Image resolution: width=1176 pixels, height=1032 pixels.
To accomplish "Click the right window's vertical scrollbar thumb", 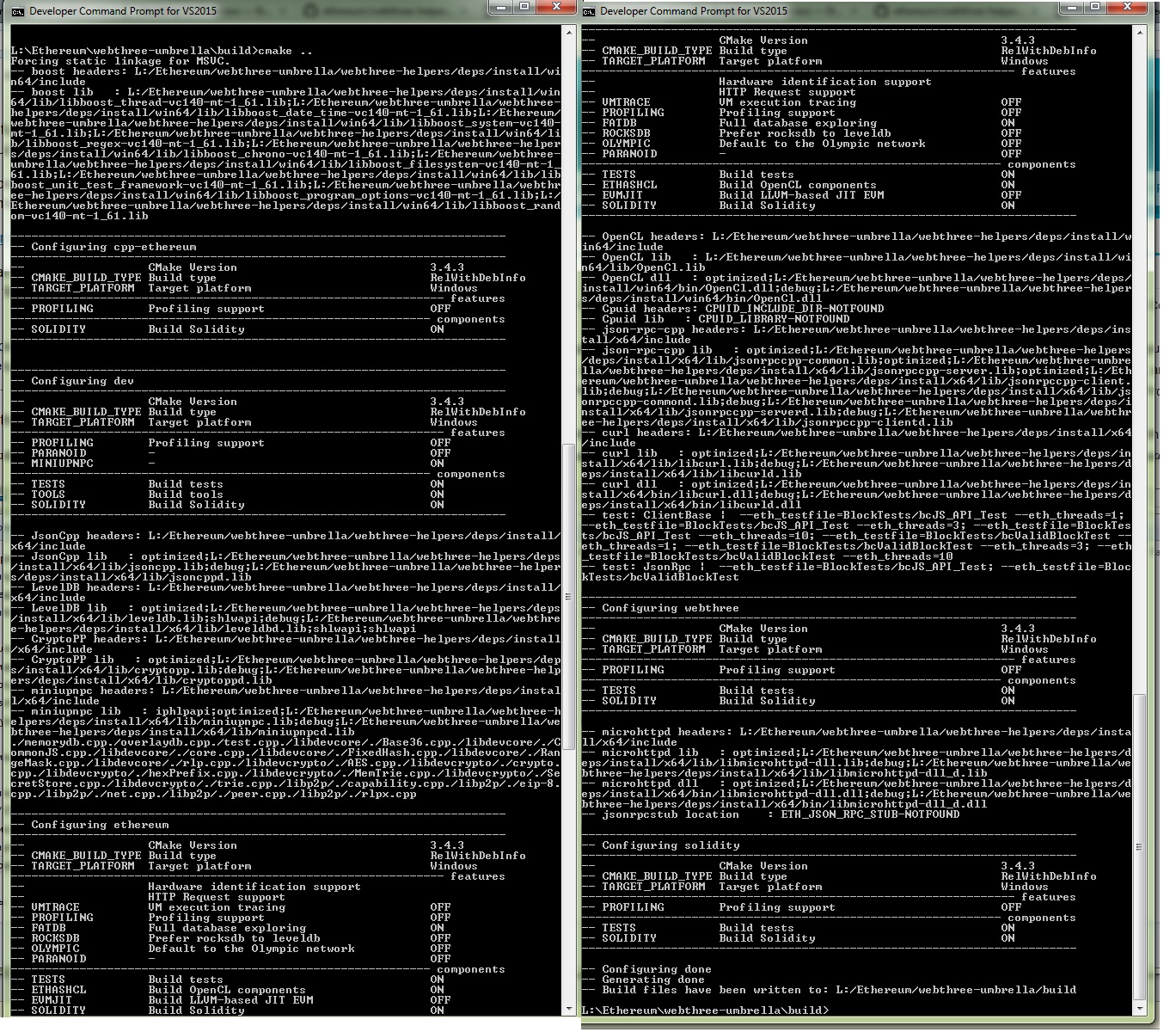I will point(1139,847).
